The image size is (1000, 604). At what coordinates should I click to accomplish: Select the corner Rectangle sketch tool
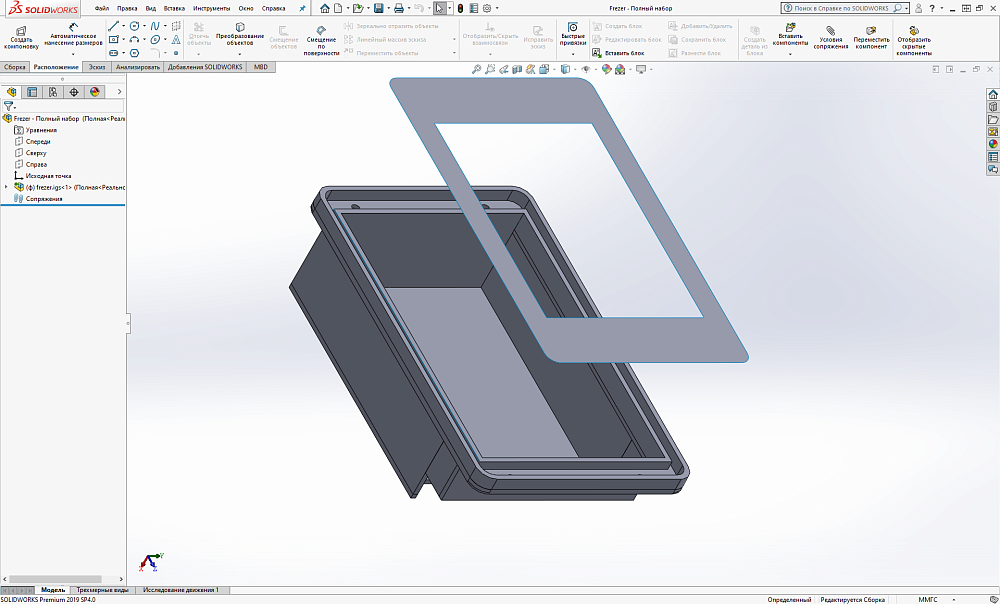point(114,40)
